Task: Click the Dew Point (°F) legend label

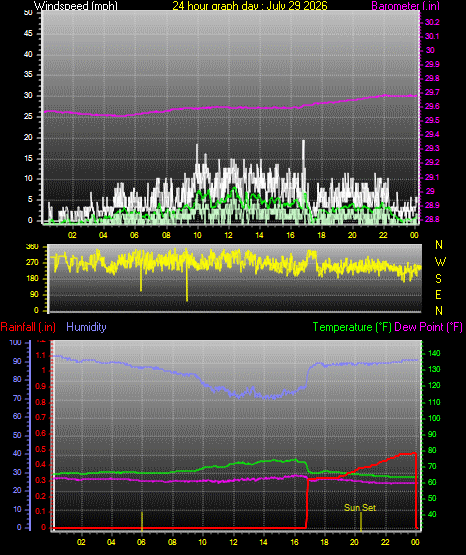Action: pyautogui.click(x=428, y=327)
